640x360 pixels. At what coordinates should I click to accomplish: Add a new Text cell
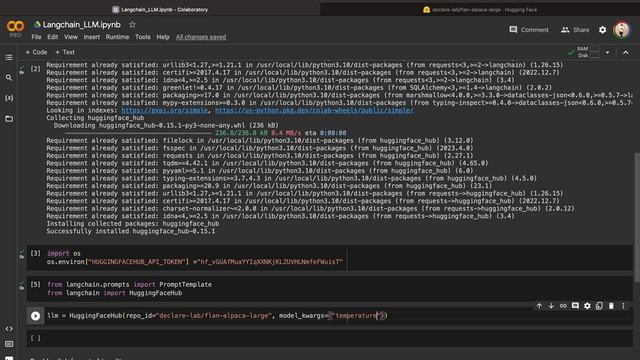click(65, 52)
